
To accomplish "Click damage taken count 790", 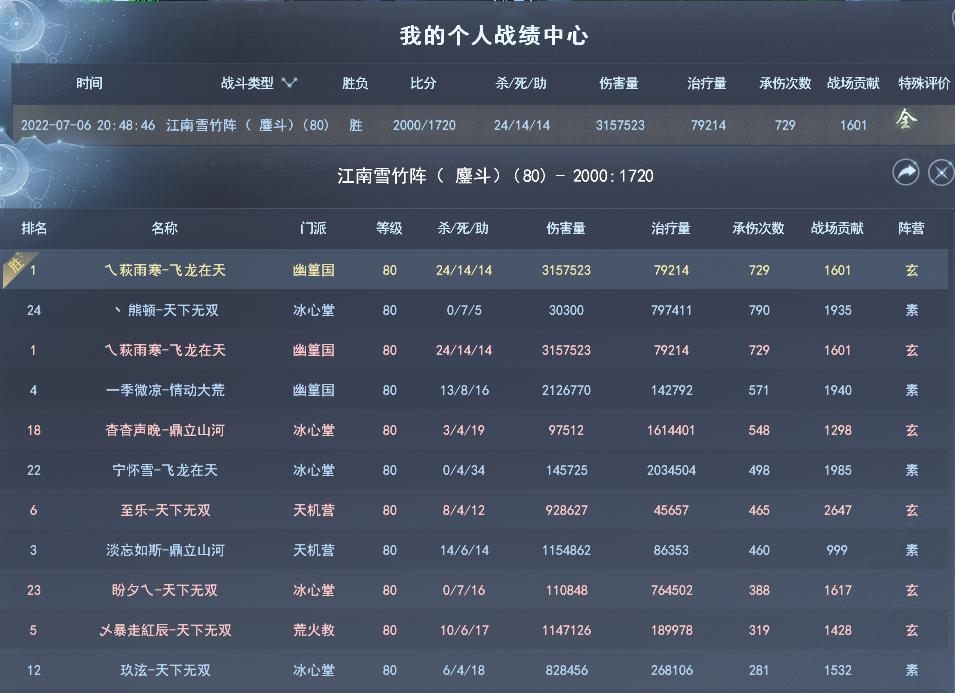I will tap(759, 310).
